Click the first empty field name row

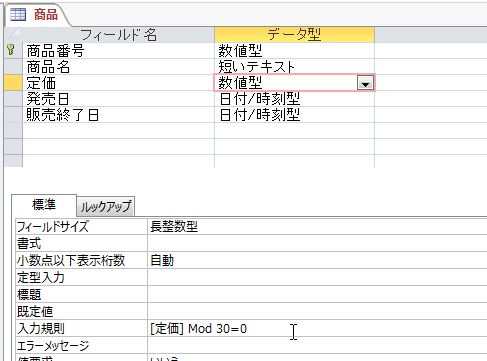click(x=118, y=130)
